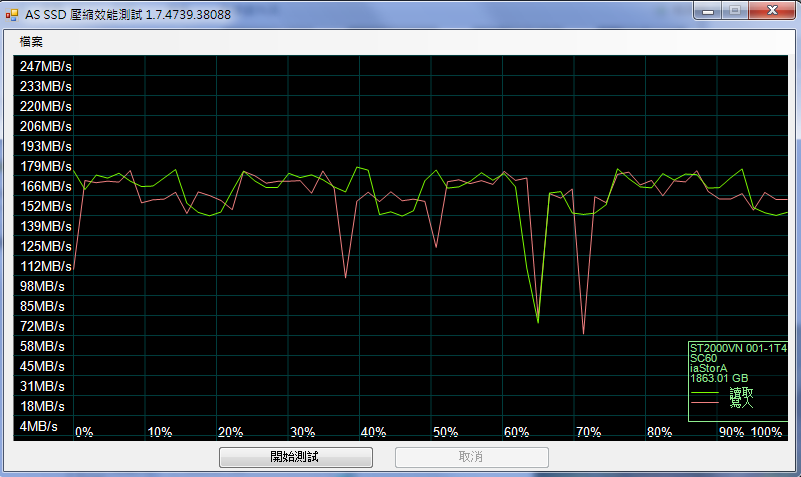The image size is (801, 477).
Task: Click the 31MB/s axis label
Action: coord(42,386)
